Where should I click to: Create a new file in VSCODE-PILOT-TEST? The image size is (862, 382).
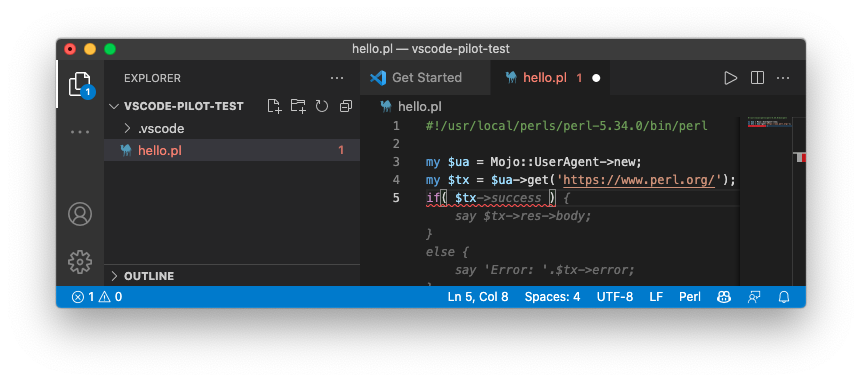(x=274, y=106)
